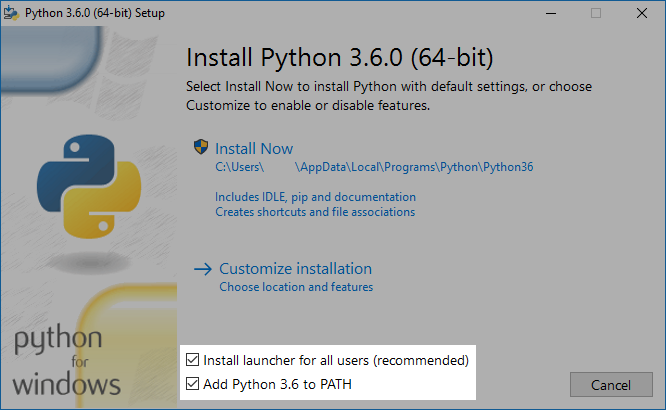Click the 'Choose location and features' subtitle
Screen dimensions: 666x410
[295, 287]
